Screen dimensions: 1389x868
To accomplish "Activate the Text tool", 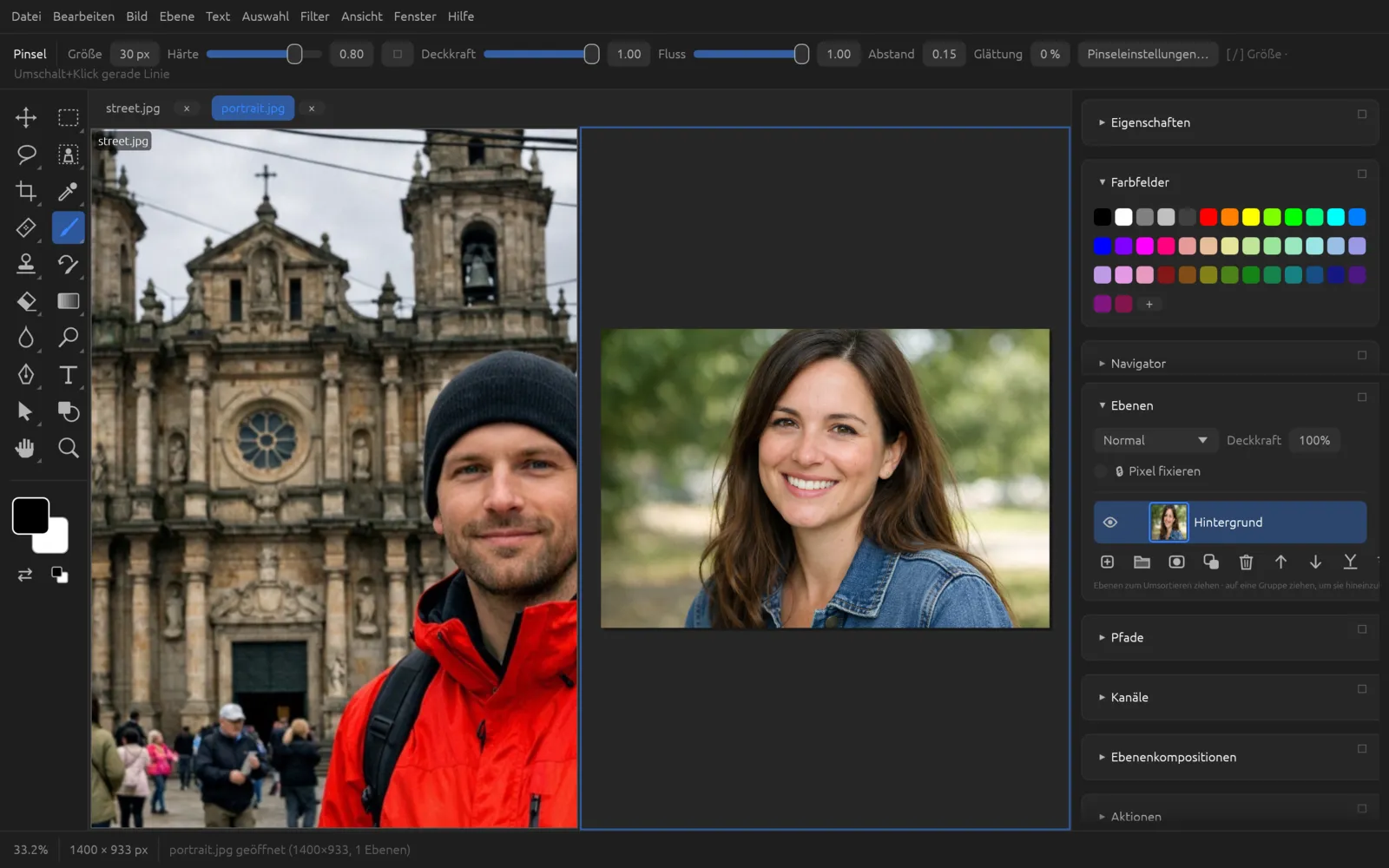I will tap(68, 374).
